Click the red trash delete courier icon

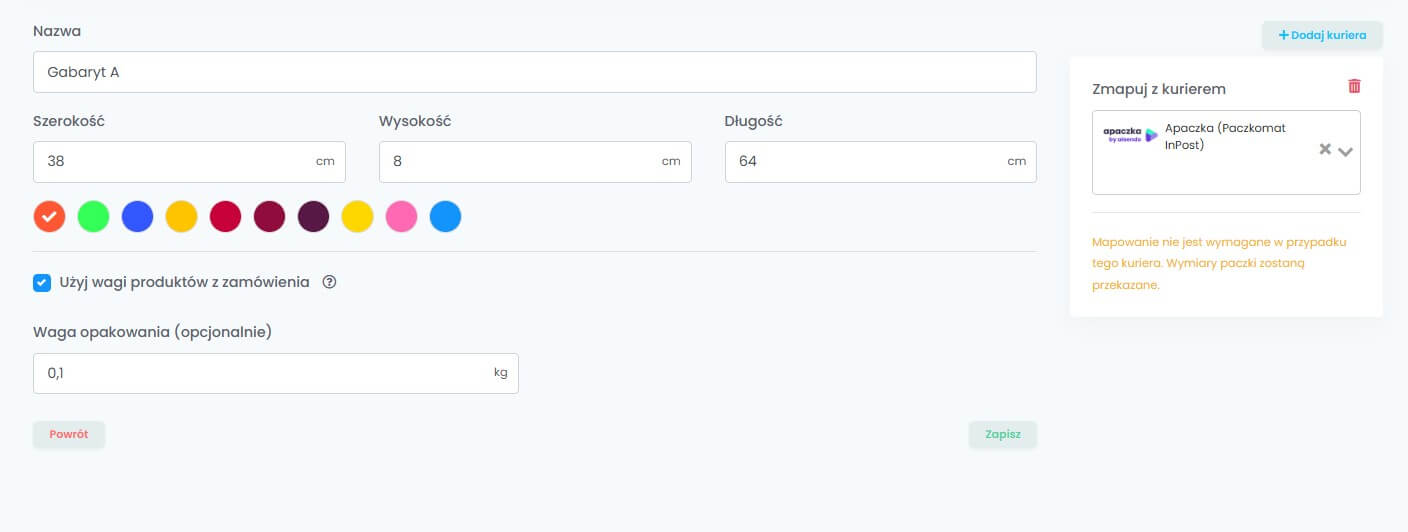[1354, 86]
